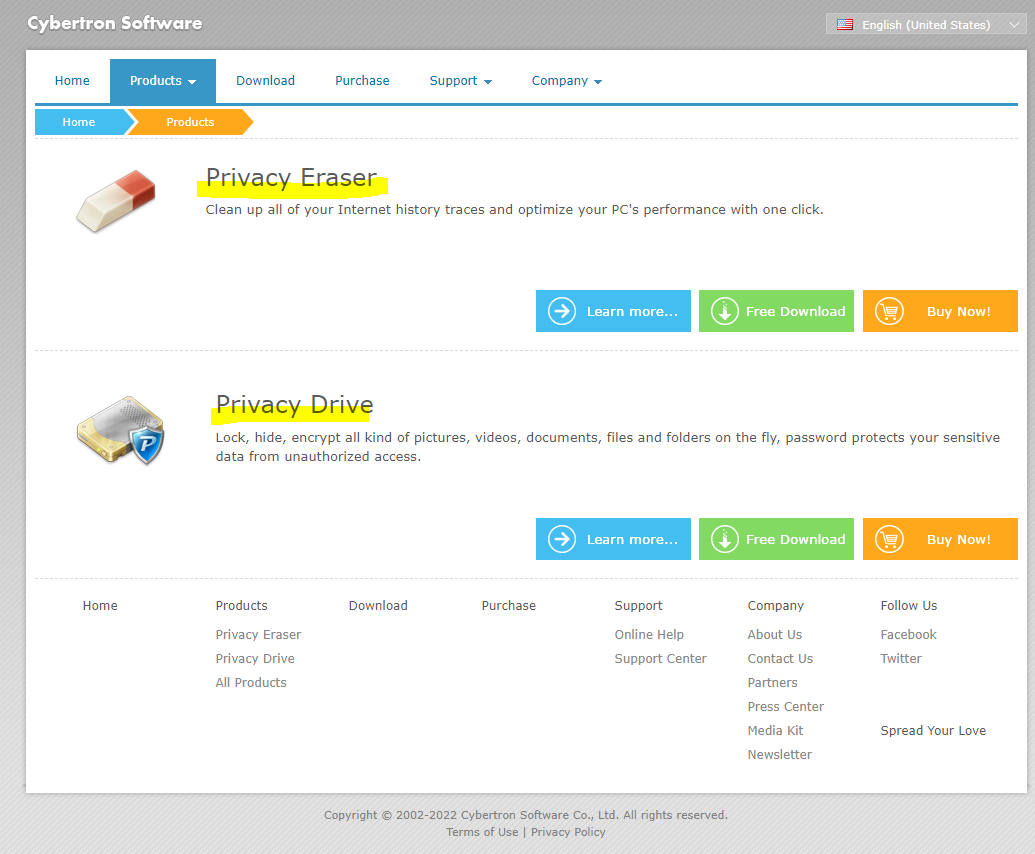Image resolution: width=1035 pixels, height=854 pixels.
Task: Click the US flag icon in language selector
Action: coord(844,24)
